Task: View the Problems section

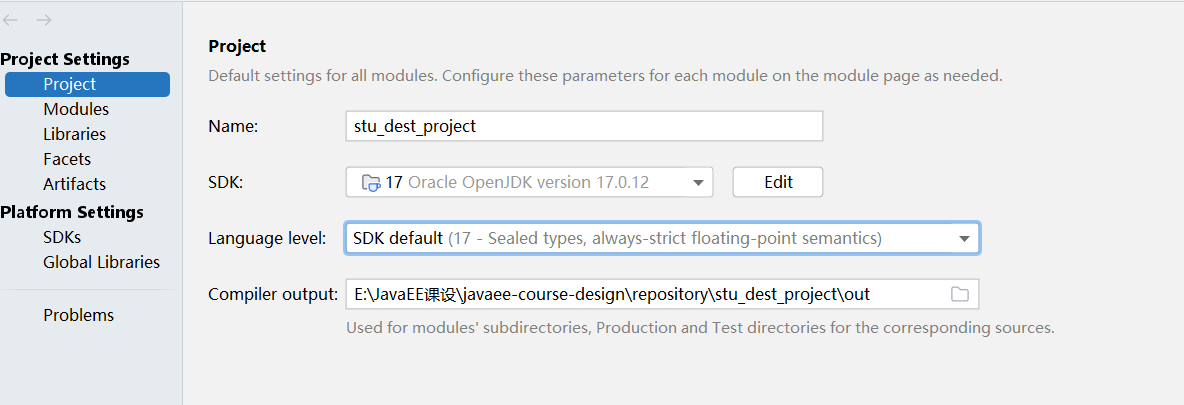Action: 78,315
